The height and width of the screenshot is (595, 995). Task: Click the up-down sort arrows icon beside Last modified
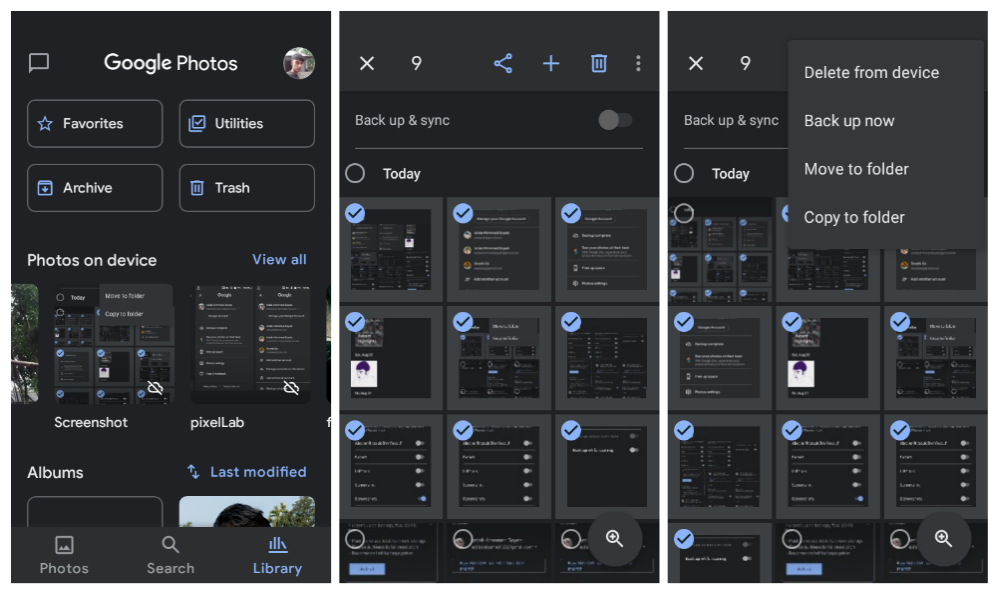point(194,472)
